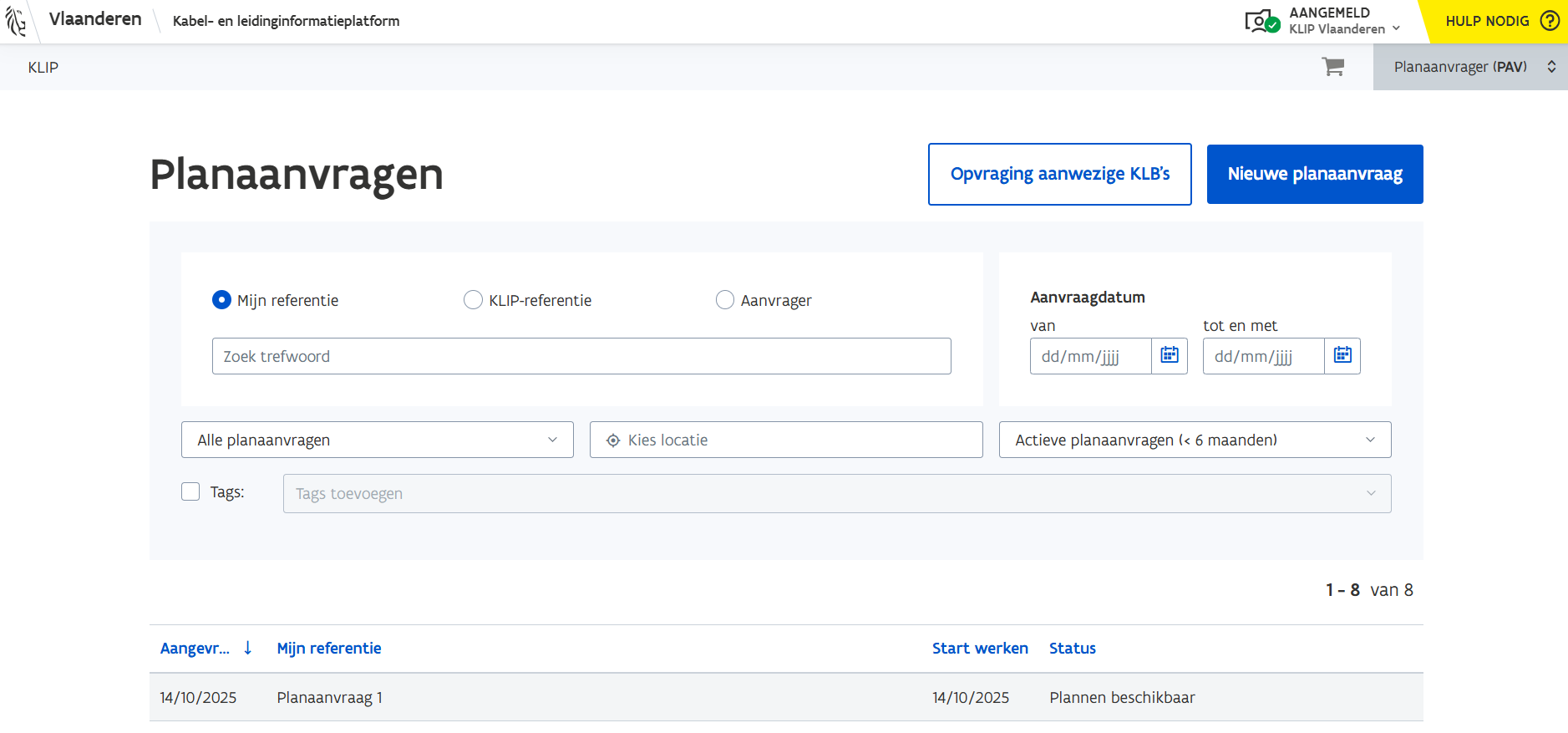The width and height of the screenshot is (1568, 733).
Task: Open the Actieve planaanvragen period dropdown
Action: pos(1194,440)
